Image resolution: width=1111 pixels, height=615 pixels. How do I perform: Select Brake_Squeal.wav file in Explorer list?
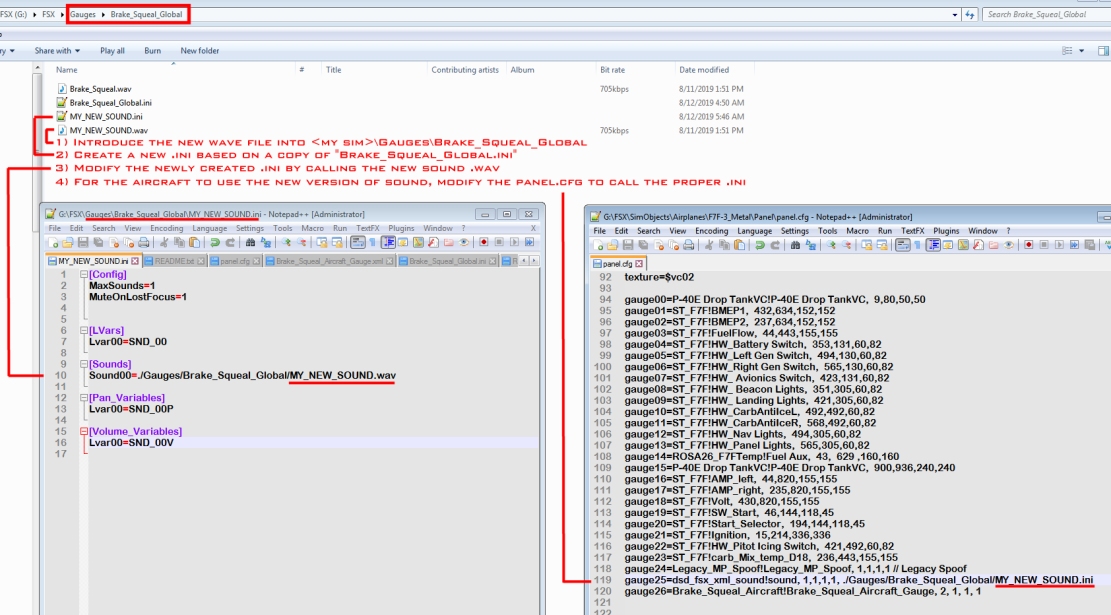pyautogui.click(x=100, y=89)
